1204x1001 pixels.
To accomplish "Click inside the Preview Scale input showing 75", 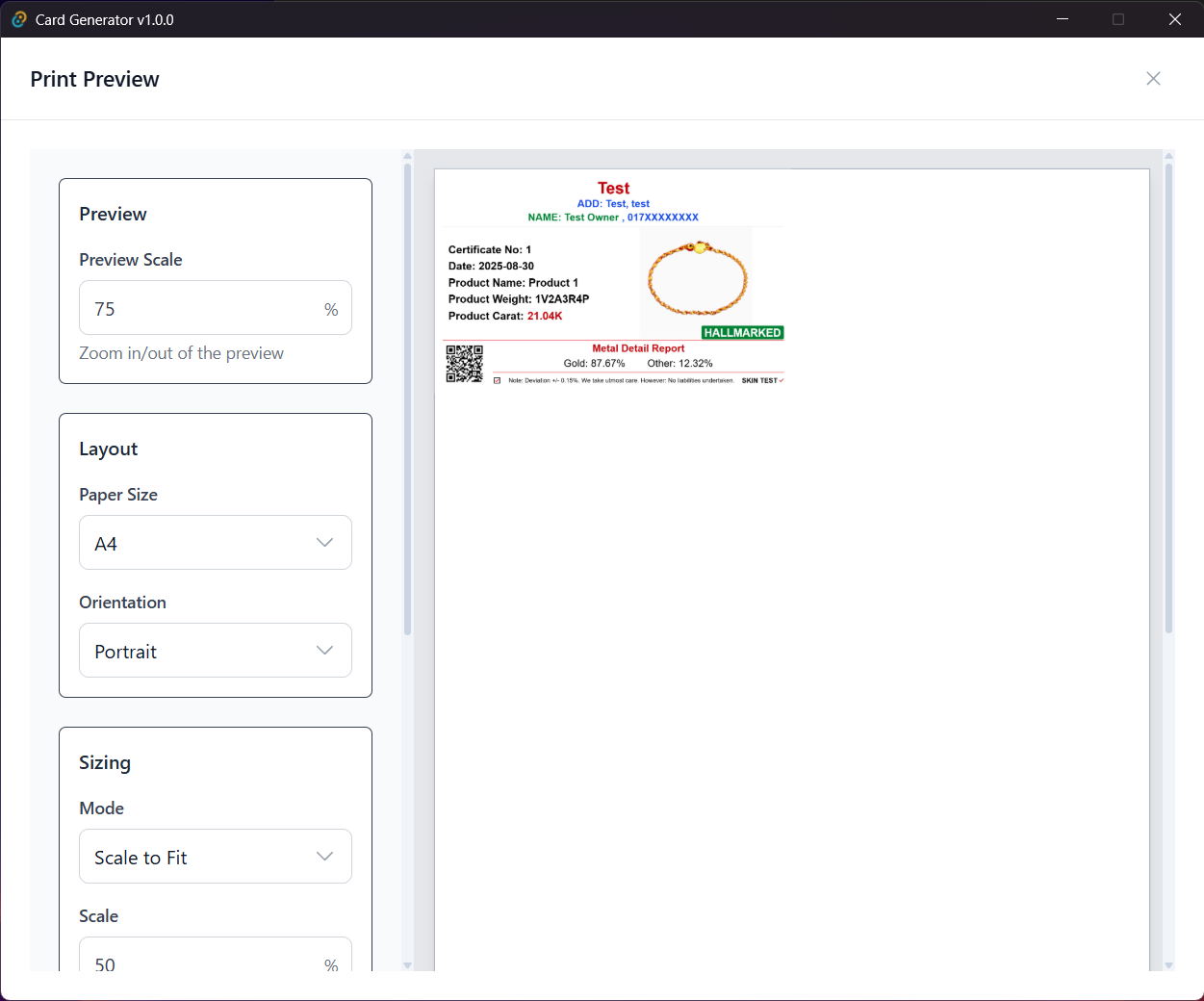I will tap(192, 308).
